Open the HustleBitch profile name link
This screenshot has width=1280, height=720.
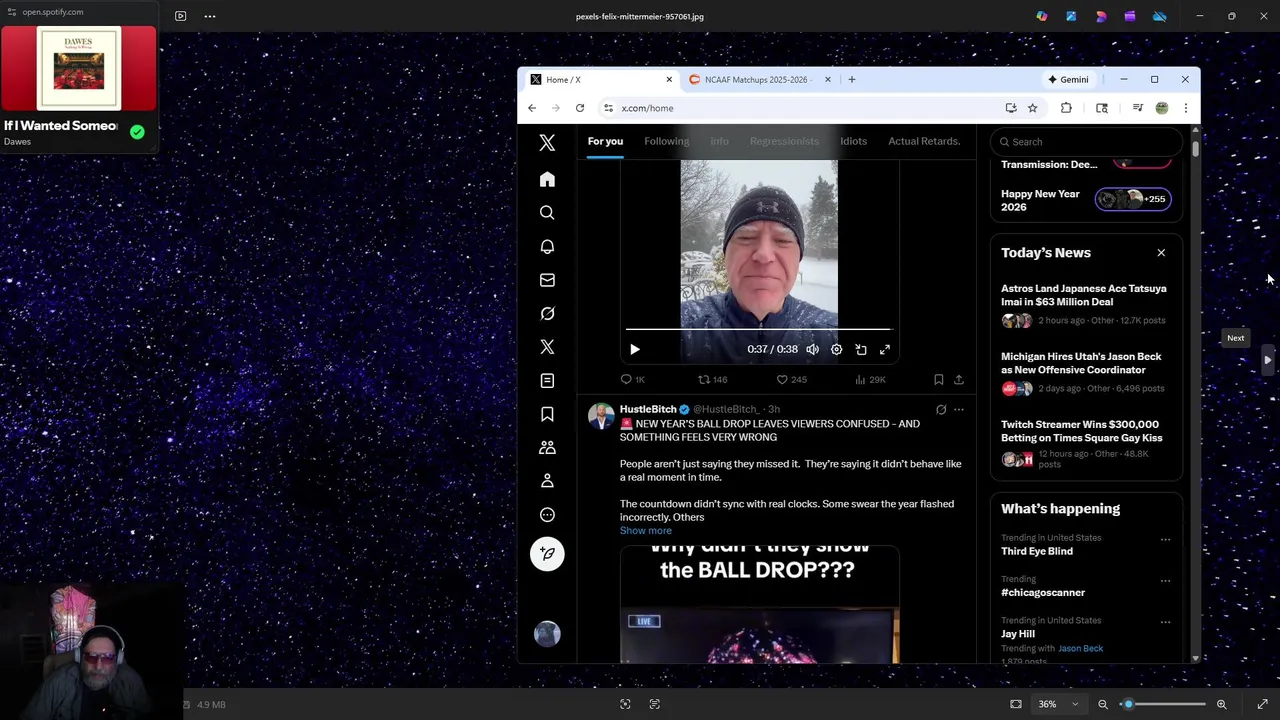[x=648, y=409]
